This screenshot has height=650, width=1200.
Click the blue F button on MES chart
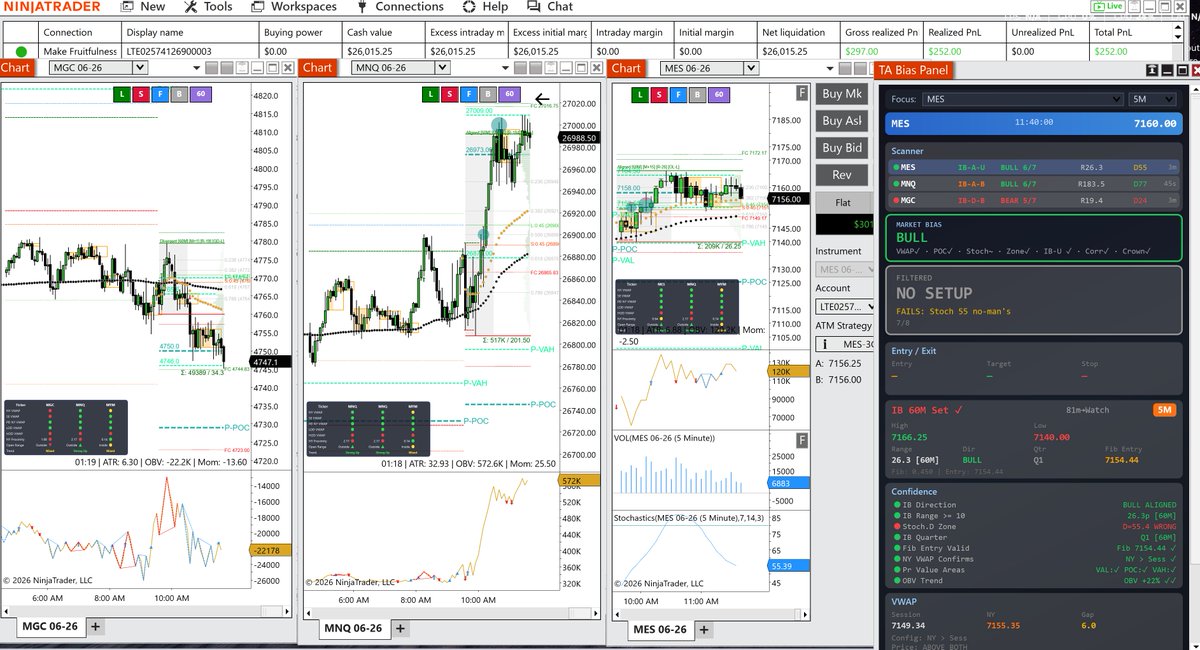point(677,94)
